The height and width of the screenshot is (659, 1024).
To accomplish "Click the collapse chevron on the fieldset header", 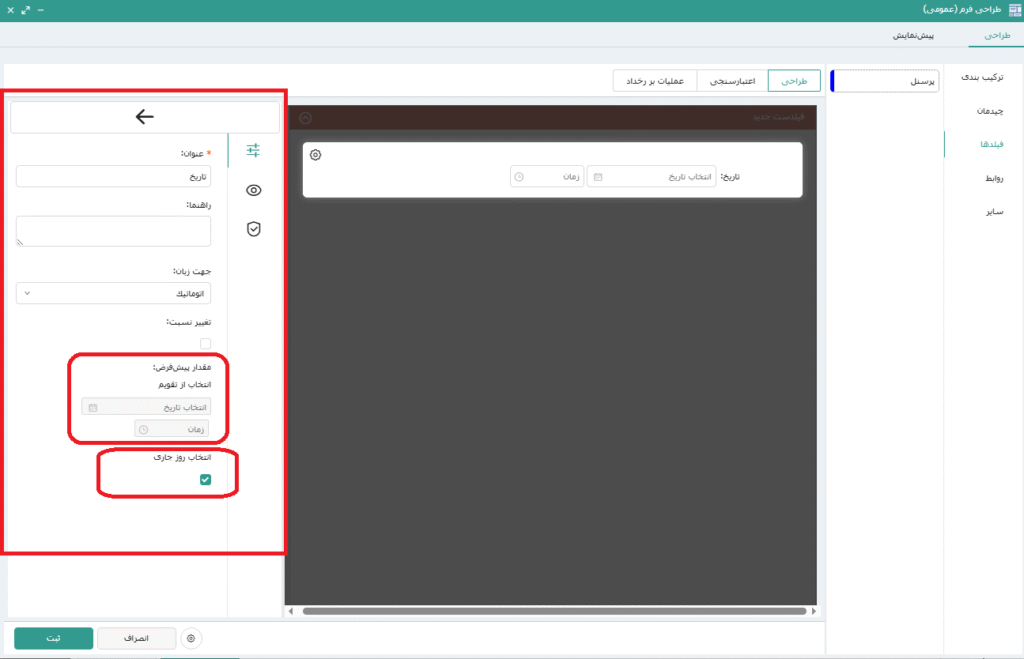I will (x=306, y=118).
